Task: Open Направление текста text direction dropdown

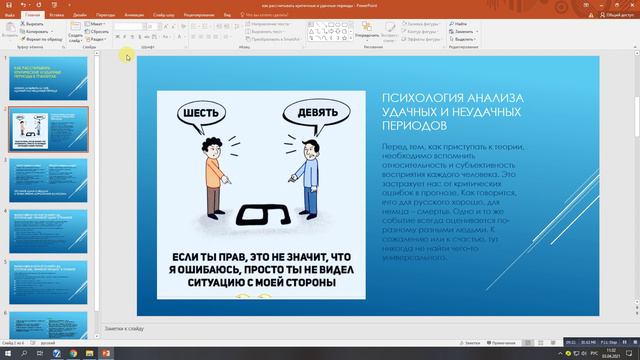Action: (x=268, y=24)
